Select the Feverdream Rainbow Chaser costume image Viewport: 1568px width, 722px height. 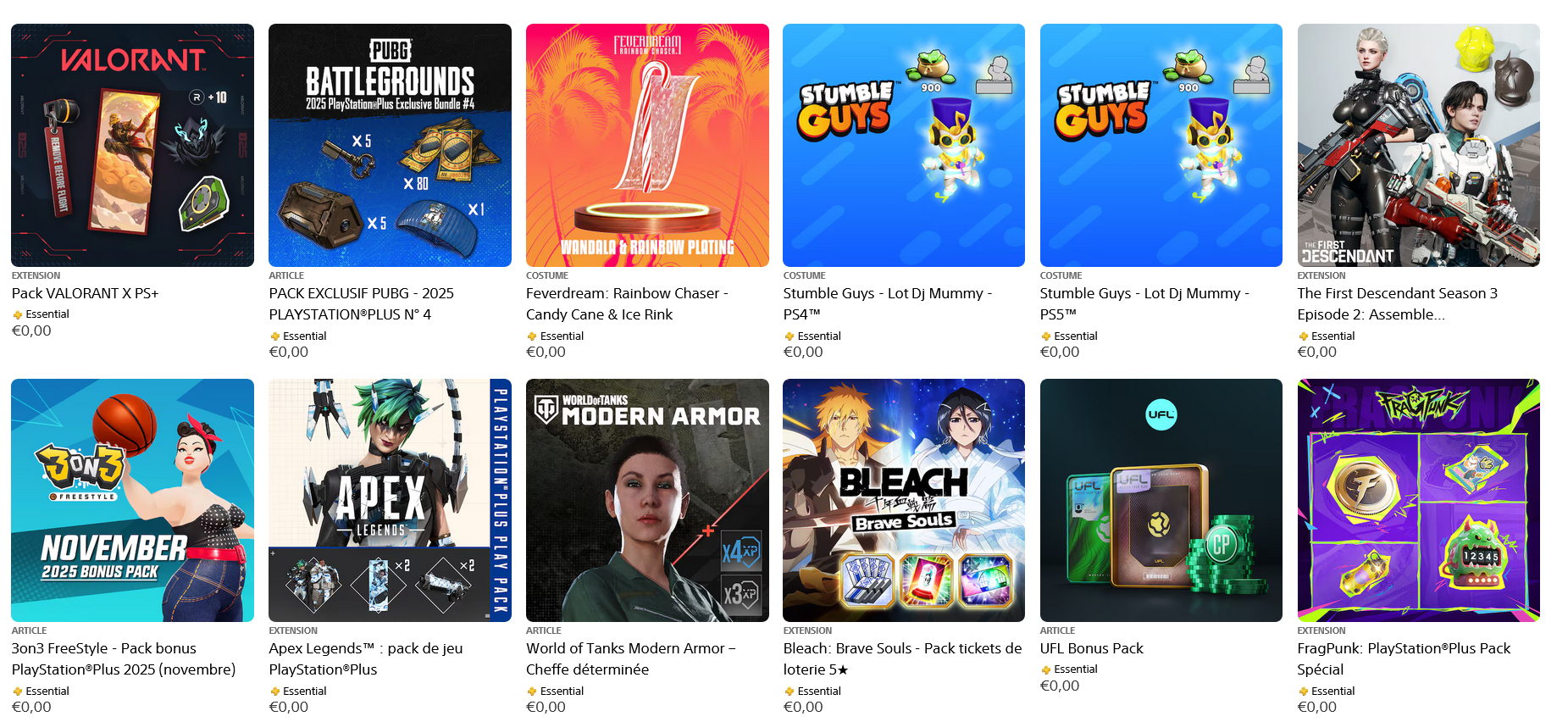point(647,145)
